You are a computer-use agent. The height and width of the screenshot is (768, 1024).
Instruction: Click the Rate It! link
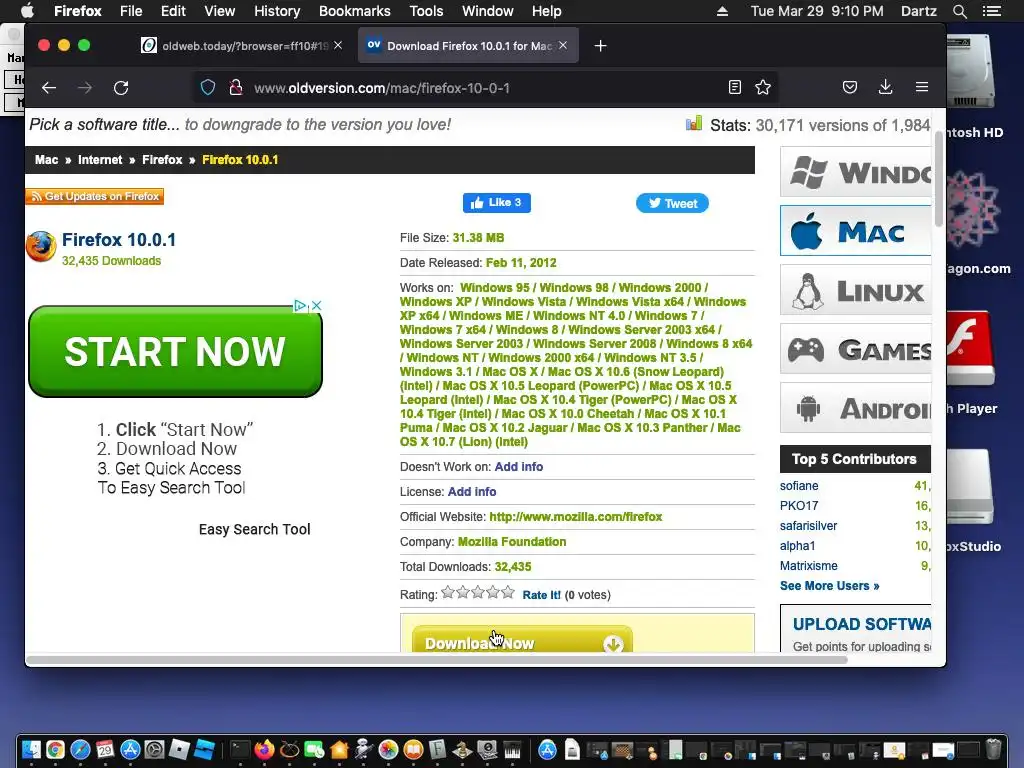(541, 595)
